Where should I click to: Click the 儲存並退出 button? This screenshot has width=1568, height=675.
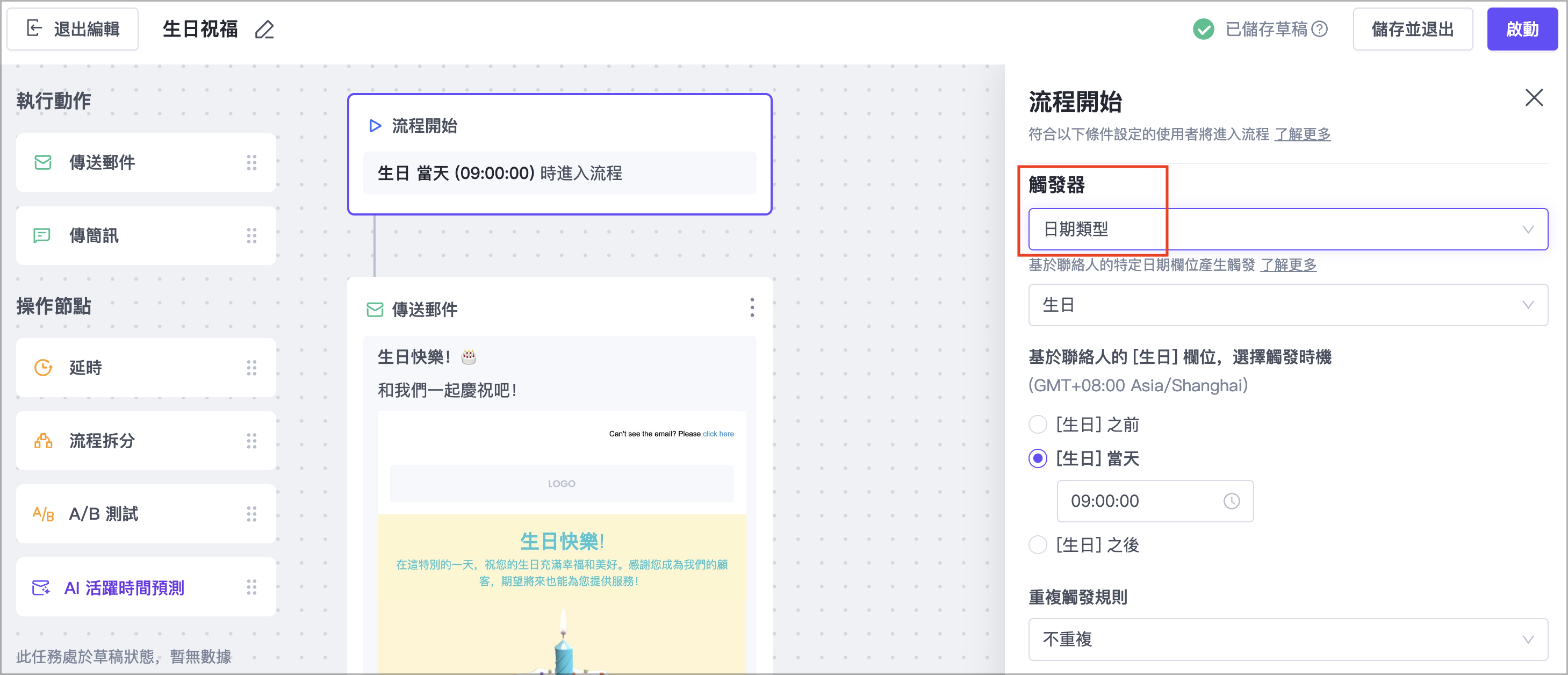pos(1412,29)
